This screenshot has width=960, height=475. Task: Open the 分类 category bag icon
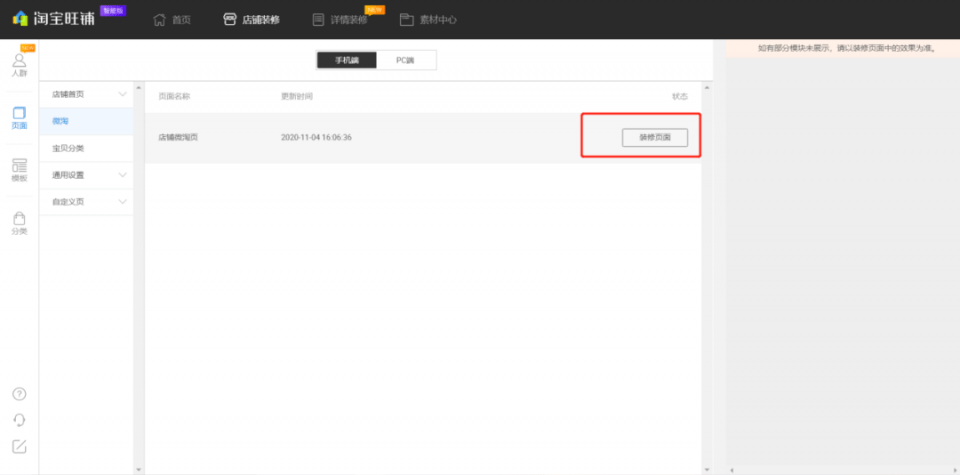[19, 223]
